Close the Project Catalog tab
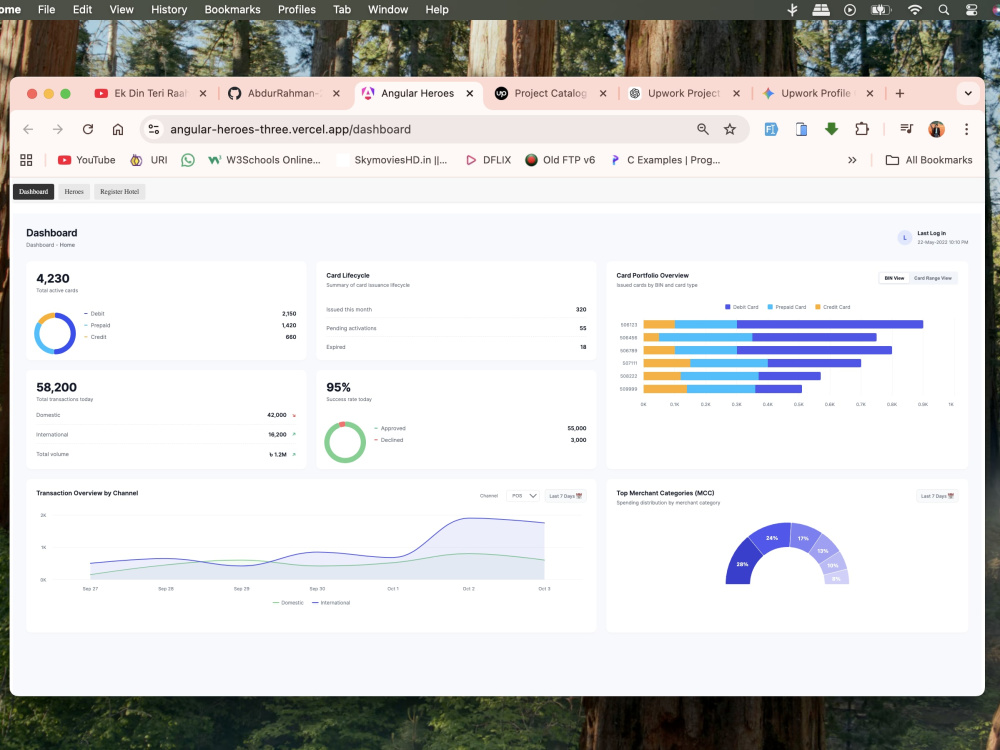The height and width of the screenshot is (750, 1000). (x=603, y=94)
